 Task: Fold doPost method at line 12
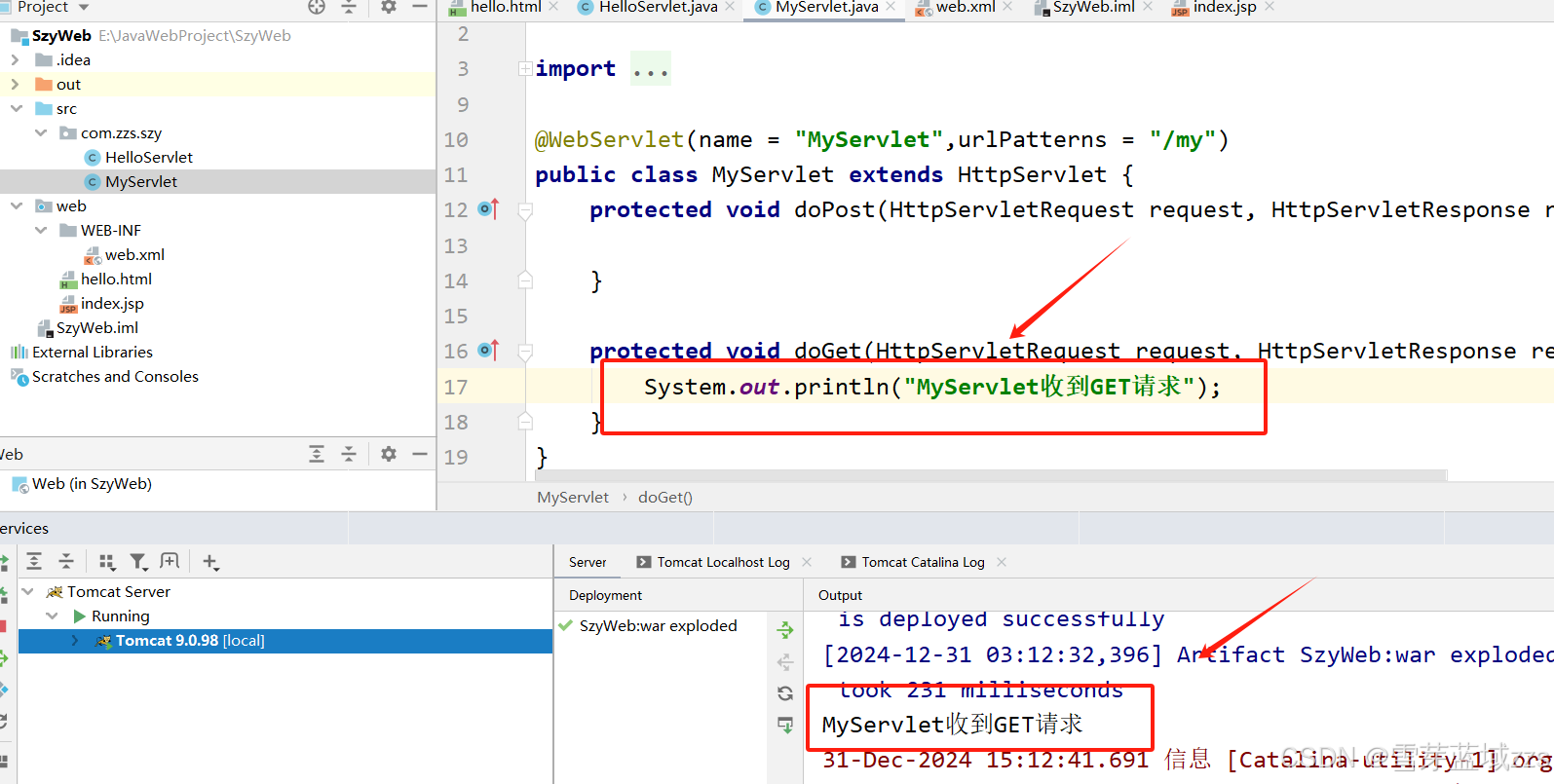click(525, 210)
